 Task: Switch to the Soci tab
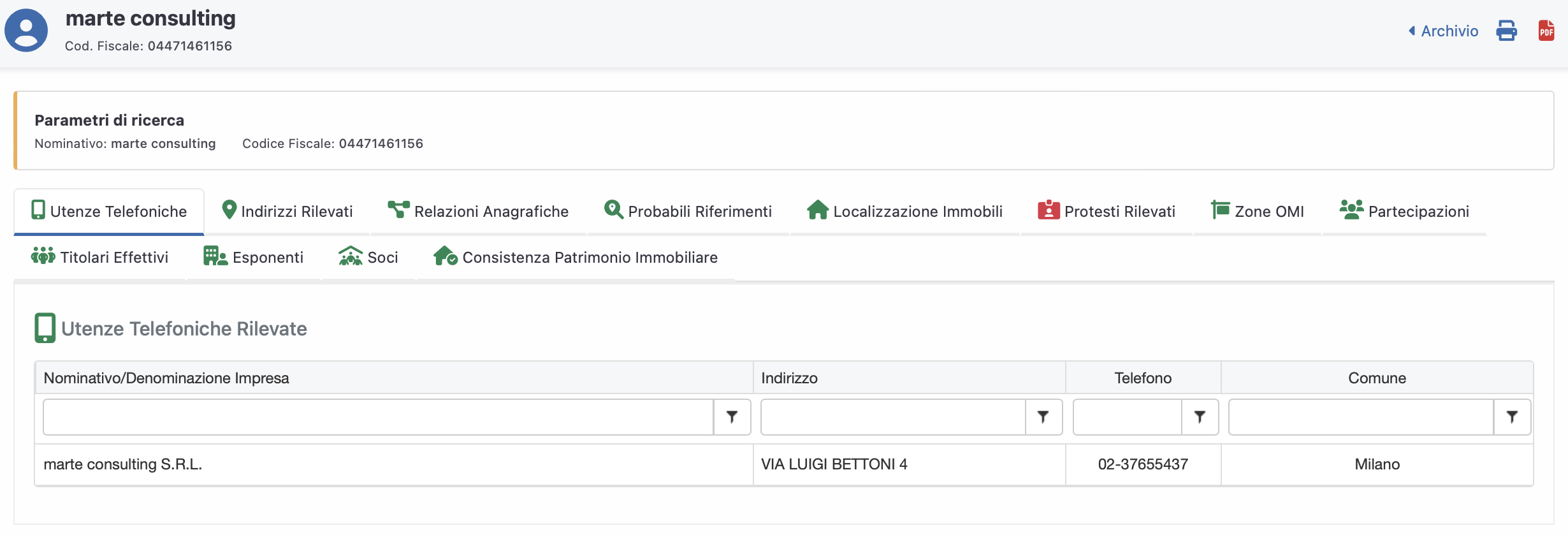point(368,257)
